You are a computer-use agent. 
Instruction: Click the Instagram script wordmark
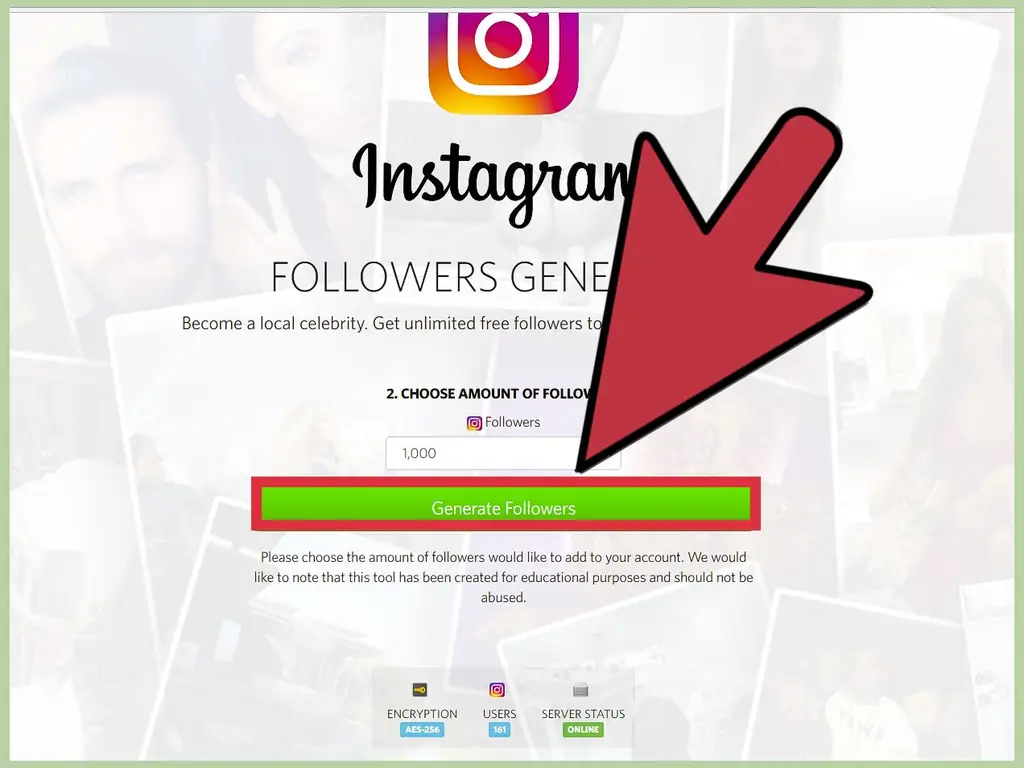click(495, 180)
